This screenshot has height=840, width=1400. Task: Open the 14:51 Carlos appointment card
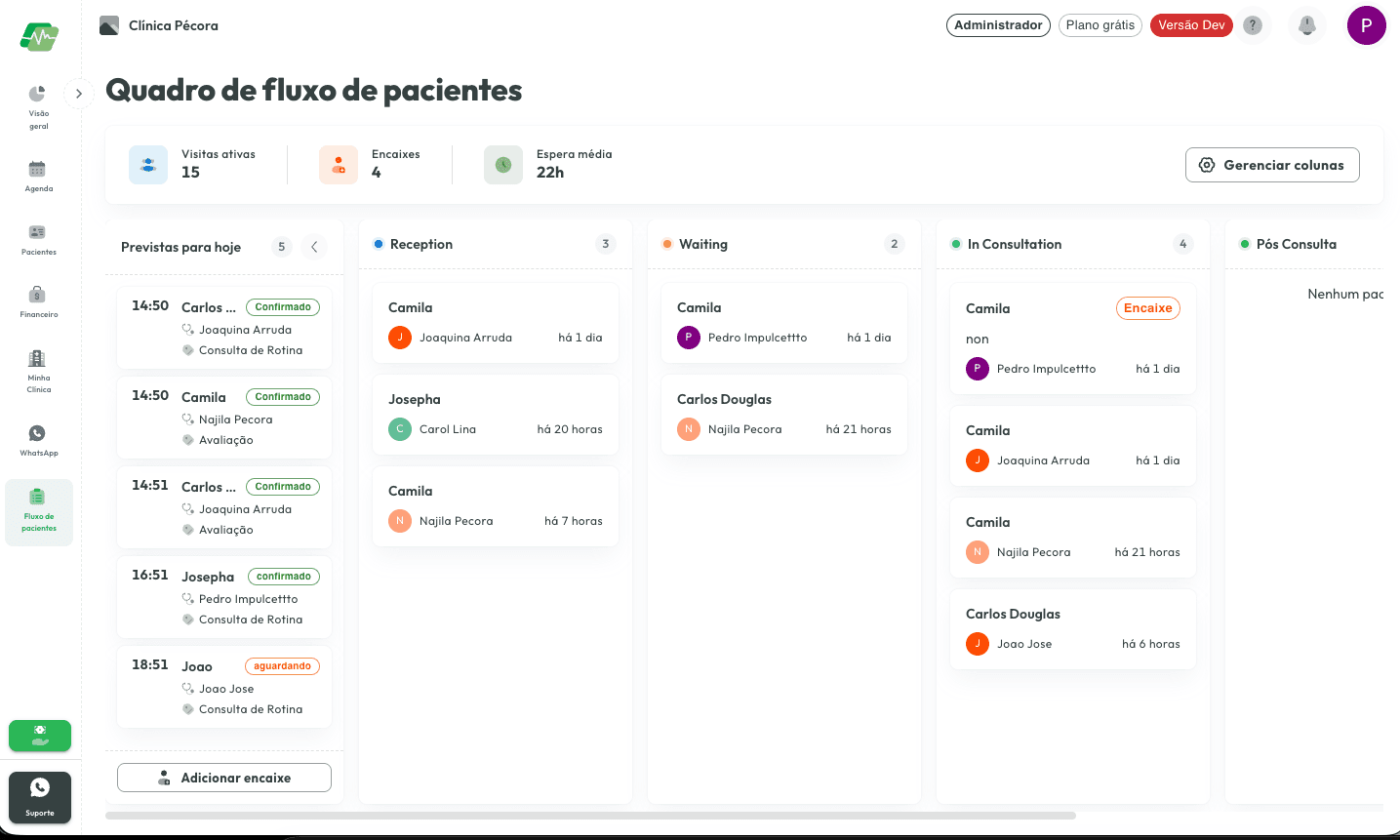(x=224, y=507)
